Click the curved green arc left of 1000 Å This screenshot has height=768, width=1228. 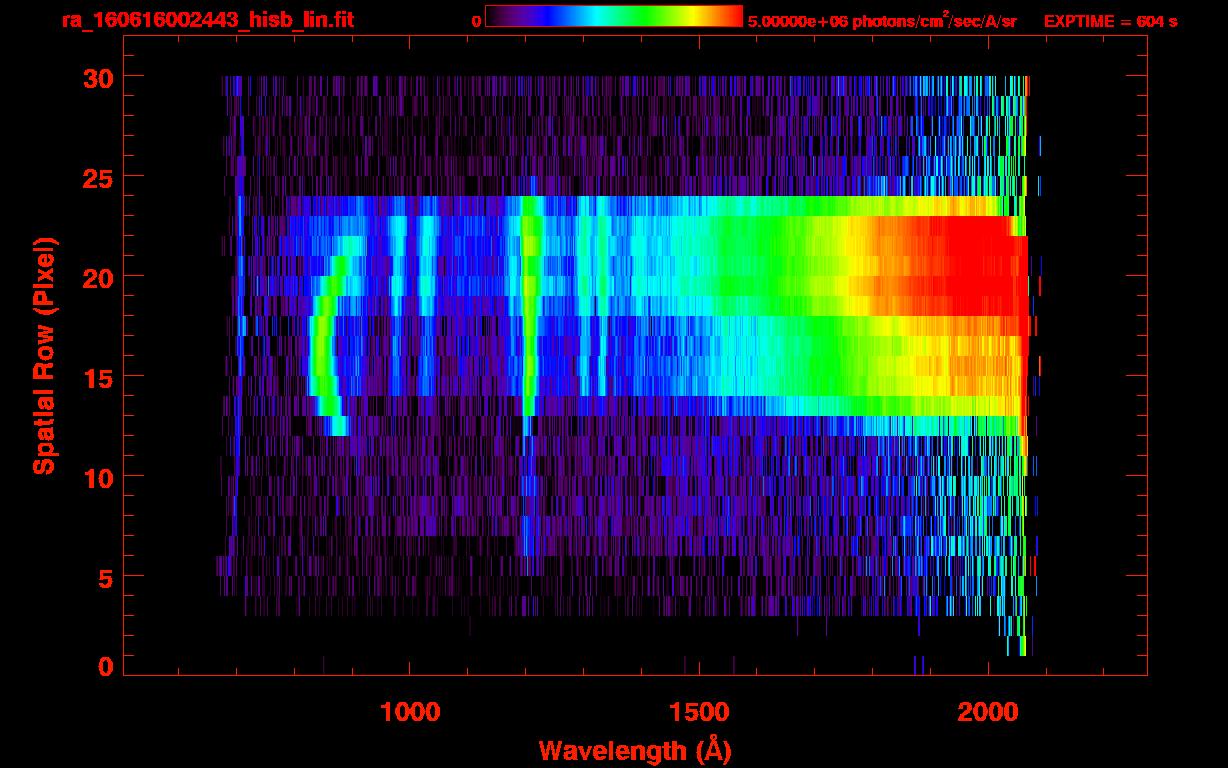point(320,350)
